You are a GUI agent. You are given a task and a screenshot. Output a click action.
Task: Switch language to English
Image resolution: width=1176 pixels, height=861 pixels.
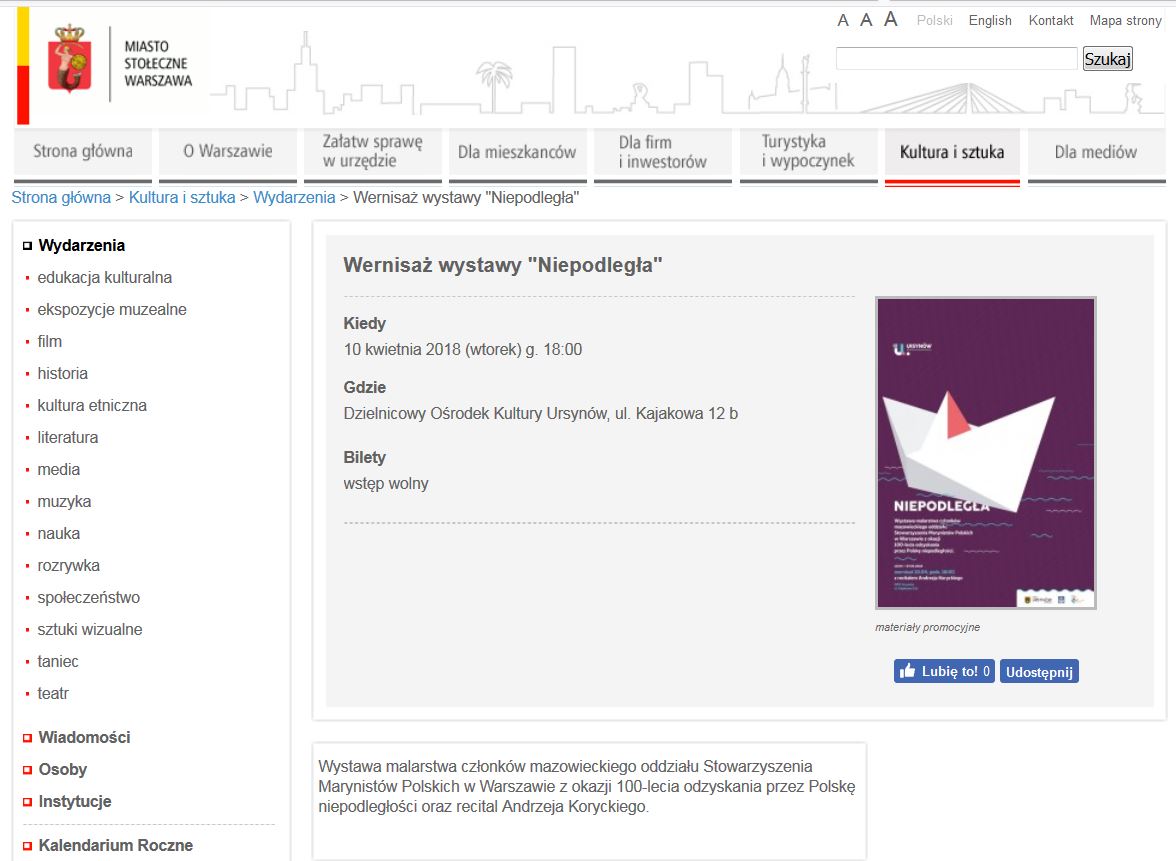[990, 20]
